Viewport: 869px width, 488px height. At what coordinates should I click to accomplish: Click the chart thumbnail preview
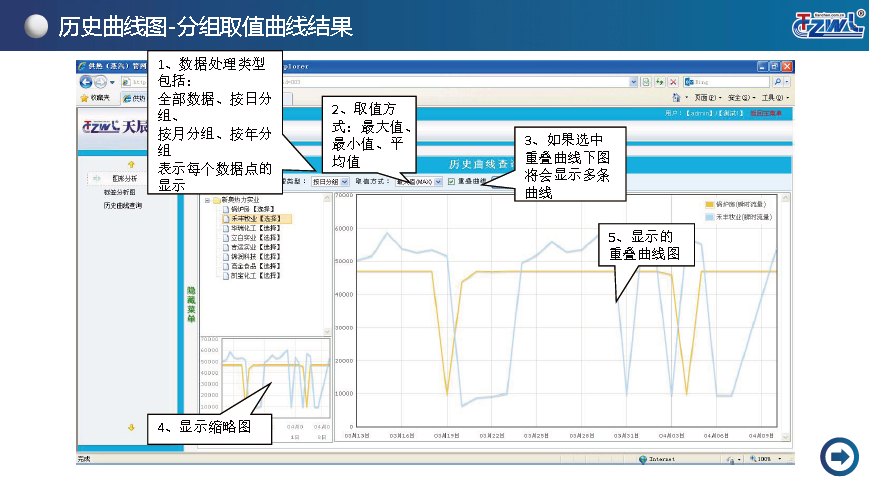point(275,378)
